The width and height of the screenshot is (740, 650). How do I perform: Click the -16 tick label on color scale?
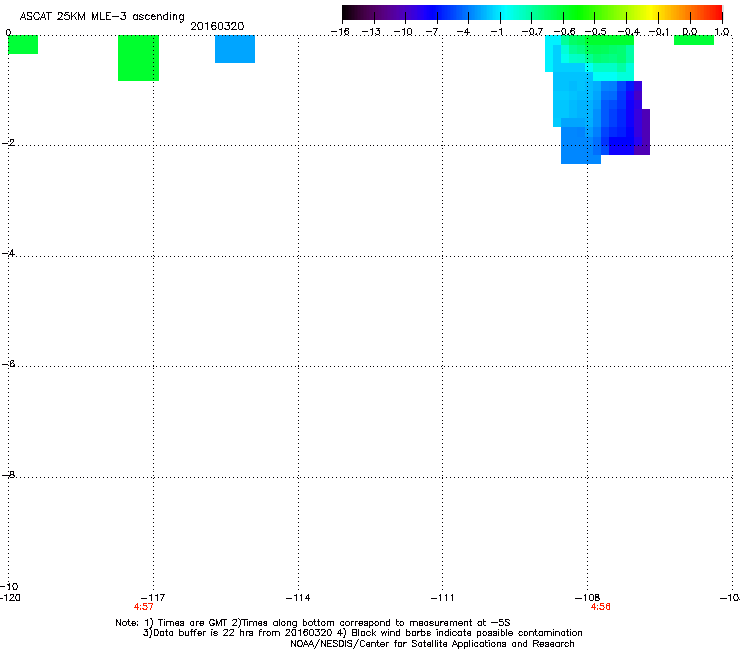tap(340, 32)
